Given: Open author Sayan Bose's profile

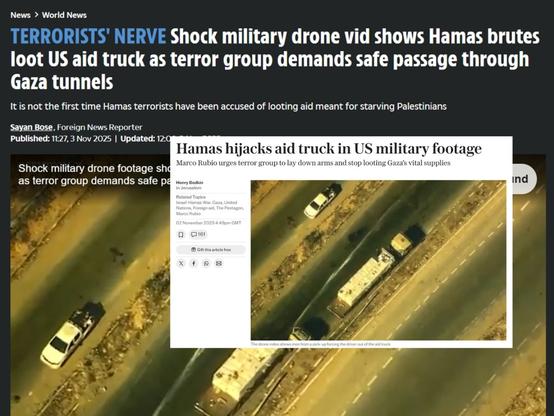Looking at the screenshot, I should point(31,127).
